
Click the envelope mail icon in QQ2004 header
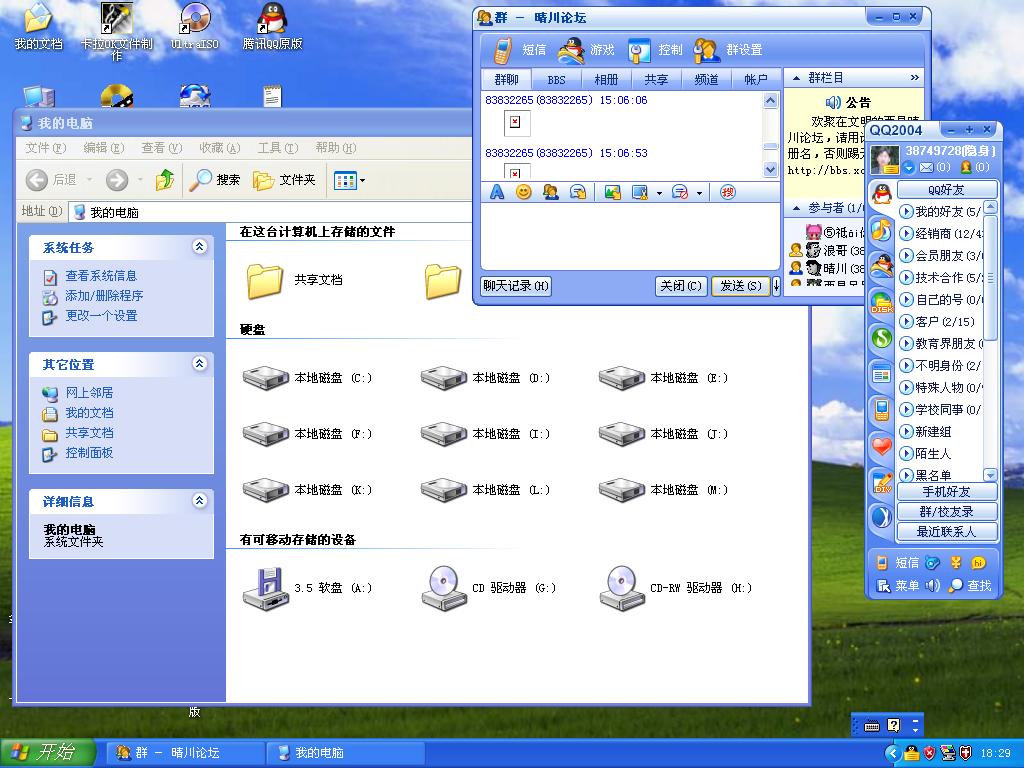[x=926, y=168]
